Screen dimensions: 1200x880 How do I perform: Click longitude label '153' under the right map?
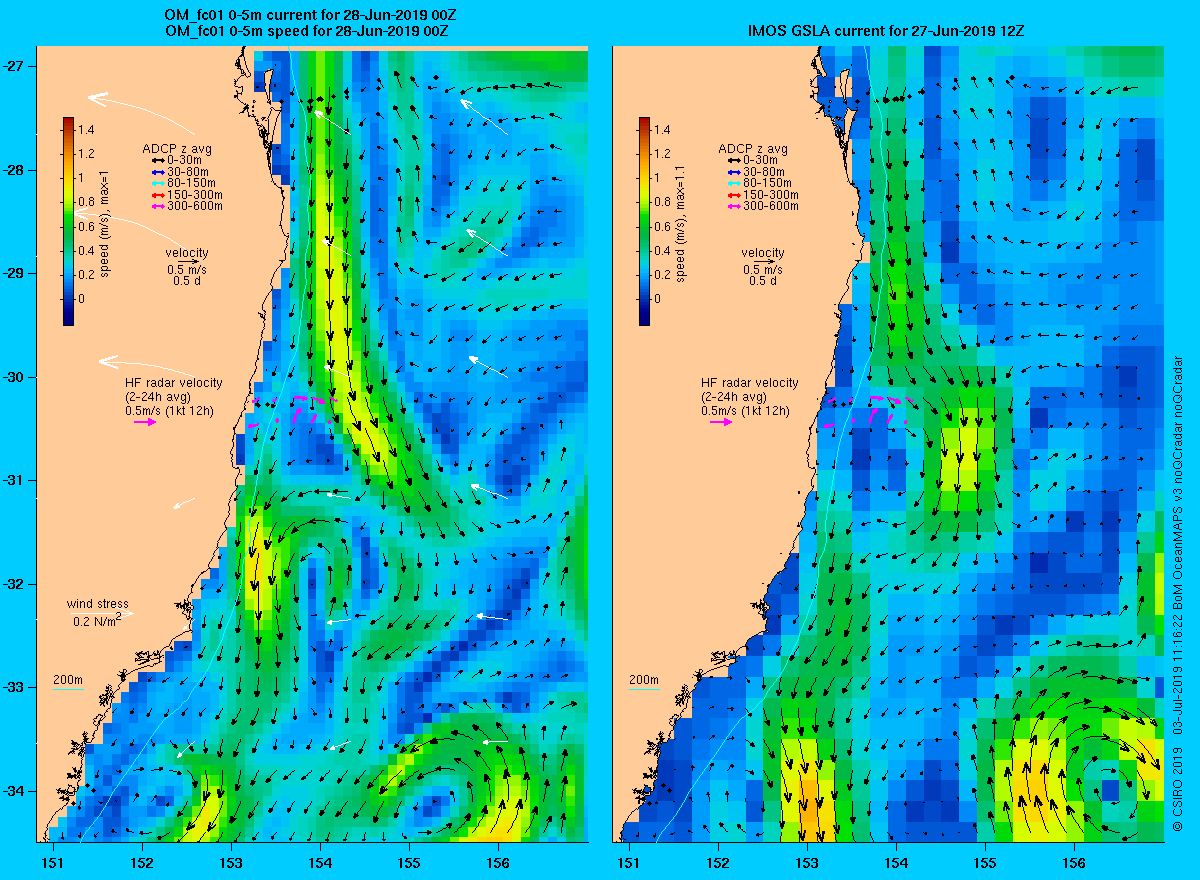tap(807, 863)
